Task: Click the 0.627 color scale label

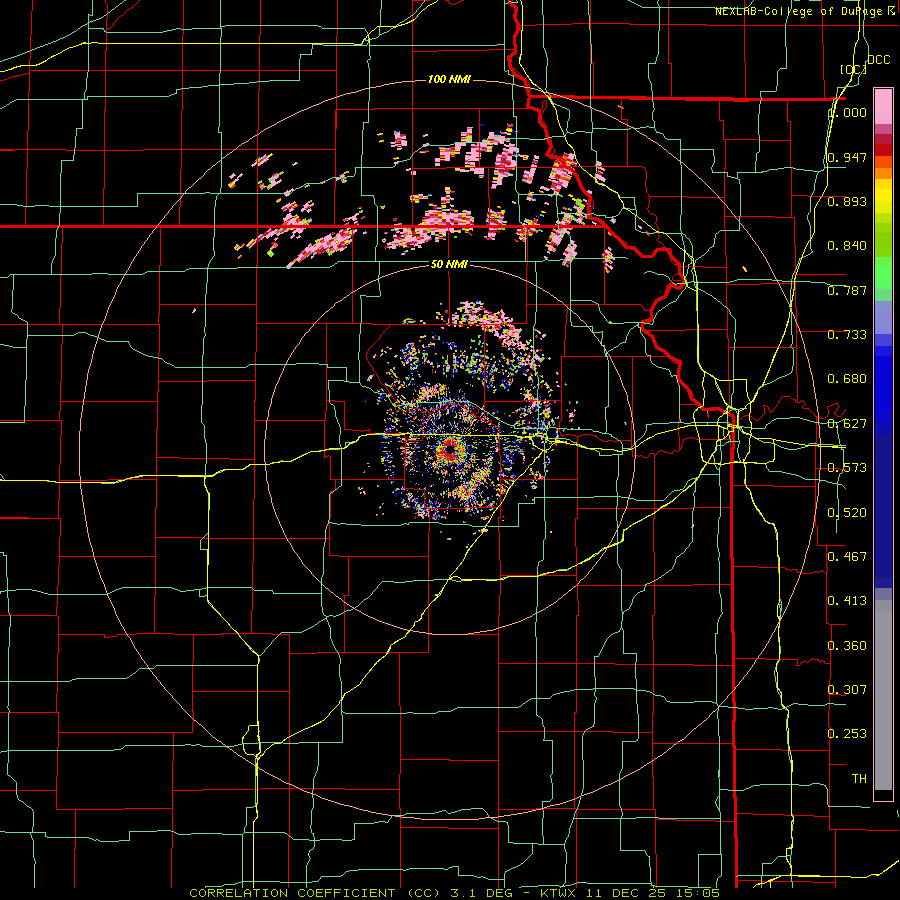Action: [x=847, y=424]
